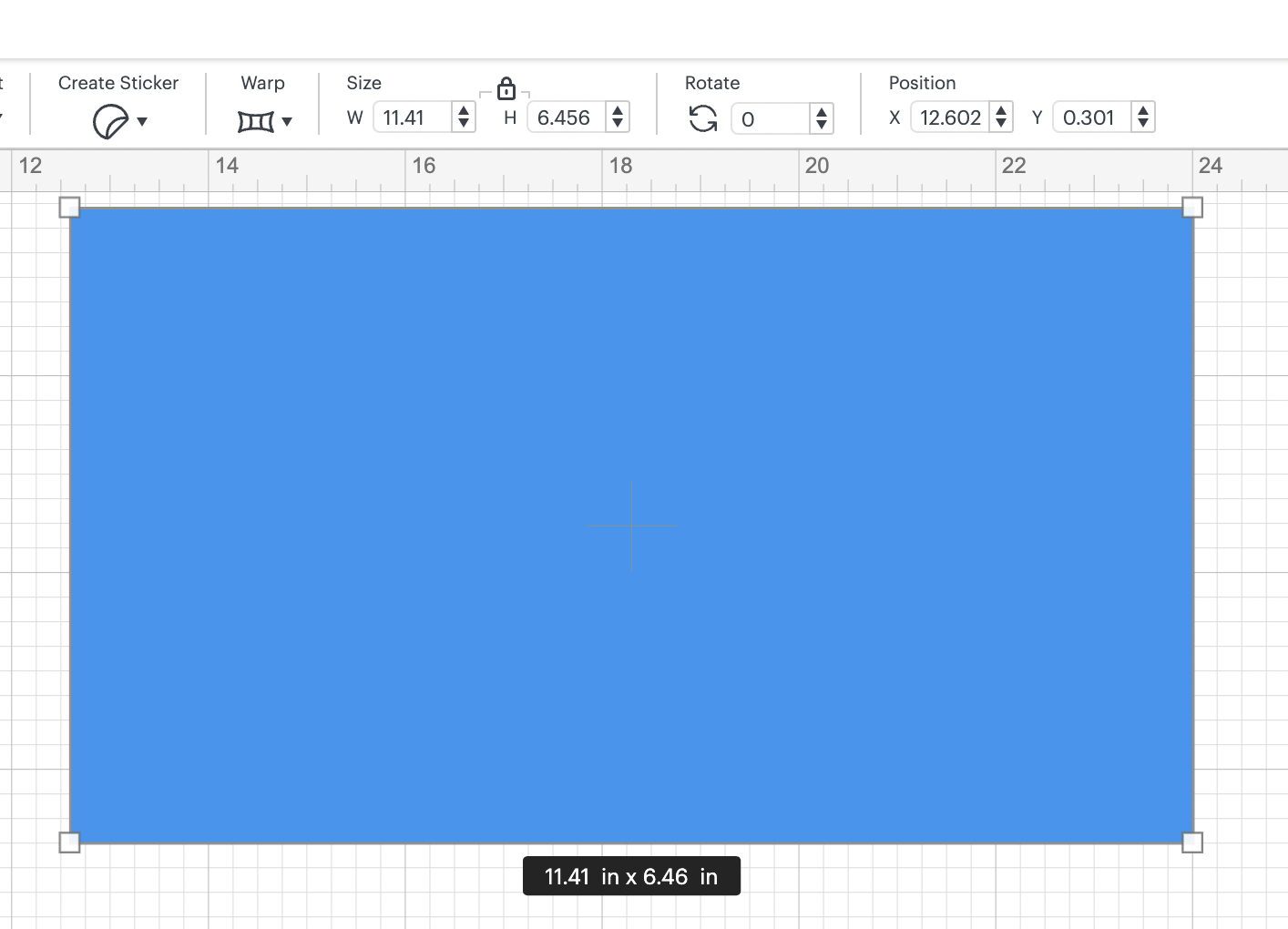1288x929 pixels.
Task: Click the Size label
Action: [363, 83]
